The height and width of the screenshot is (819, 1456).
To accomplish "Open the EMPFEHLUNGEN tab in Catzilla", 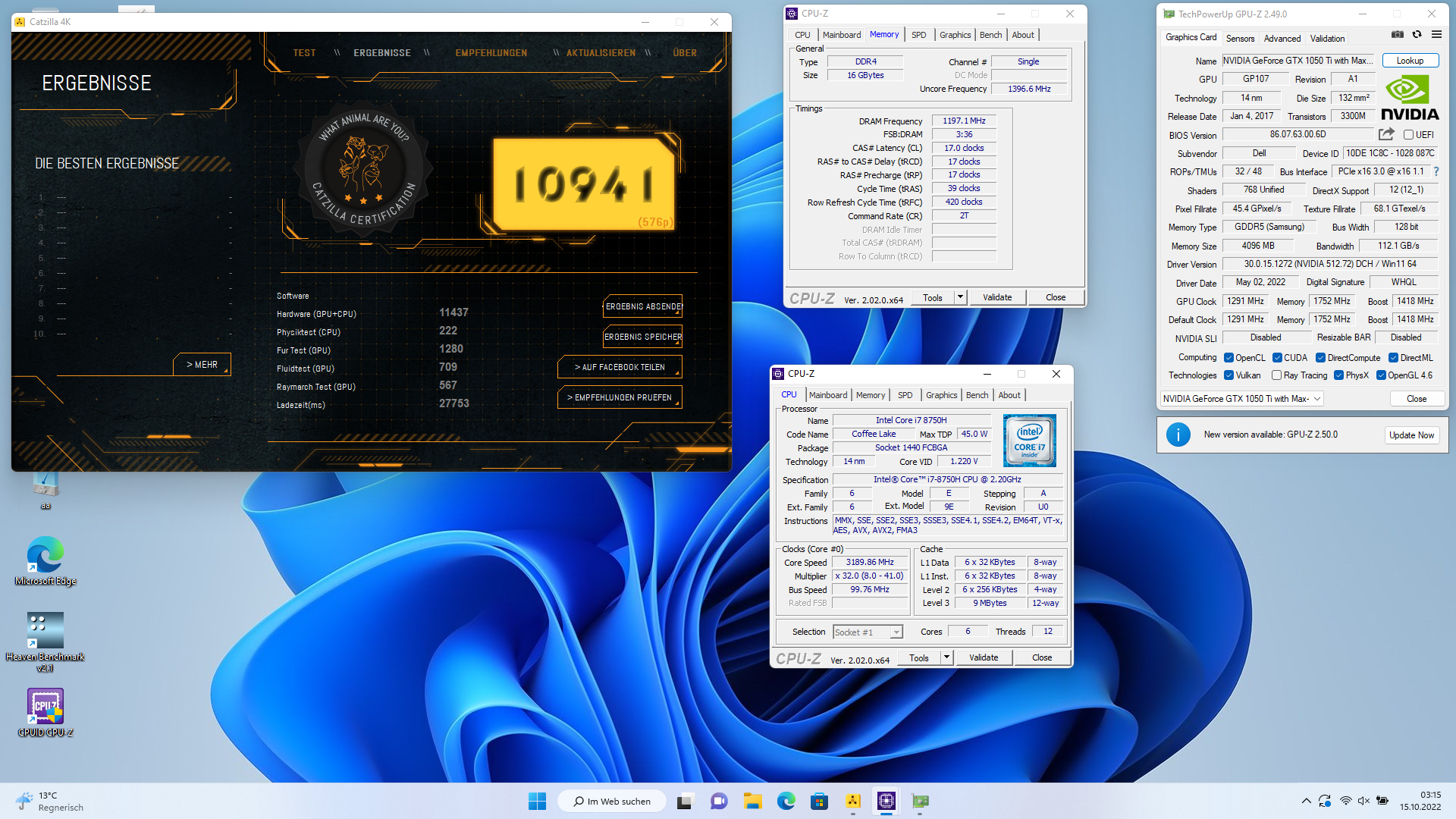I will click(x=491, y=53).
